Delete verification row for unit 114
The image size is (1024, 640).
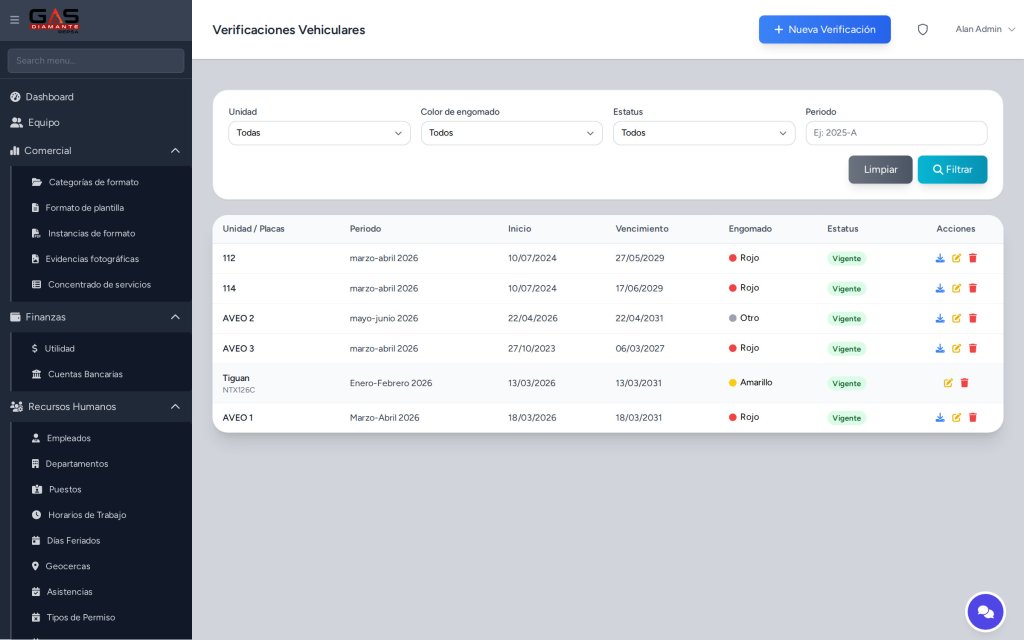pyautogui.click(x=972, y=288)
